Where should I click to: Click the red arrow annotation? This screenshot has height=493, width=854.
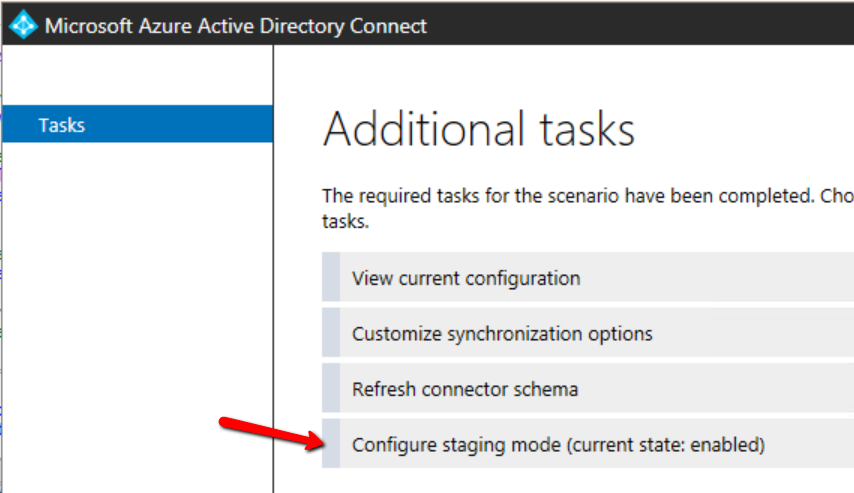coord(267,431)
